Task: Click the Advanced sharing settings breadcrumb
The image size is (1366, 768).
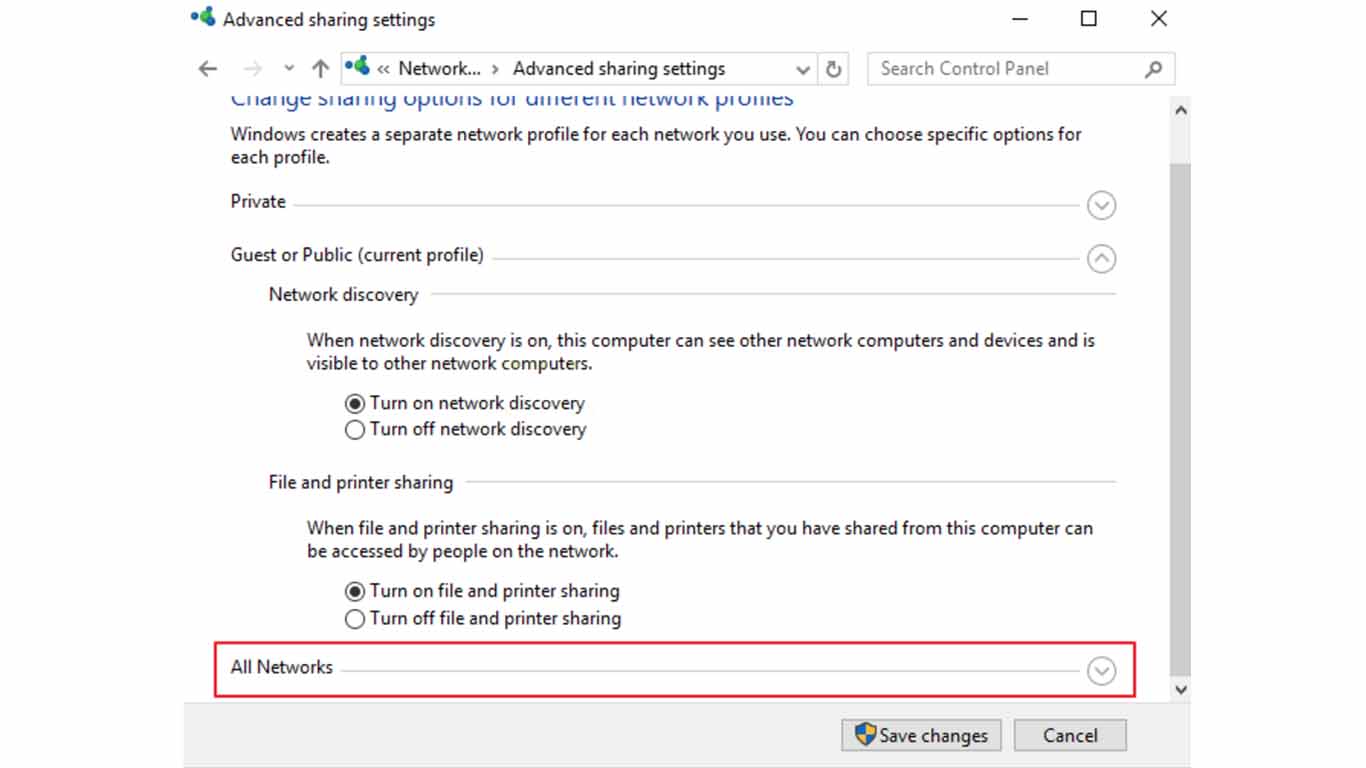Action: point(618,68)
